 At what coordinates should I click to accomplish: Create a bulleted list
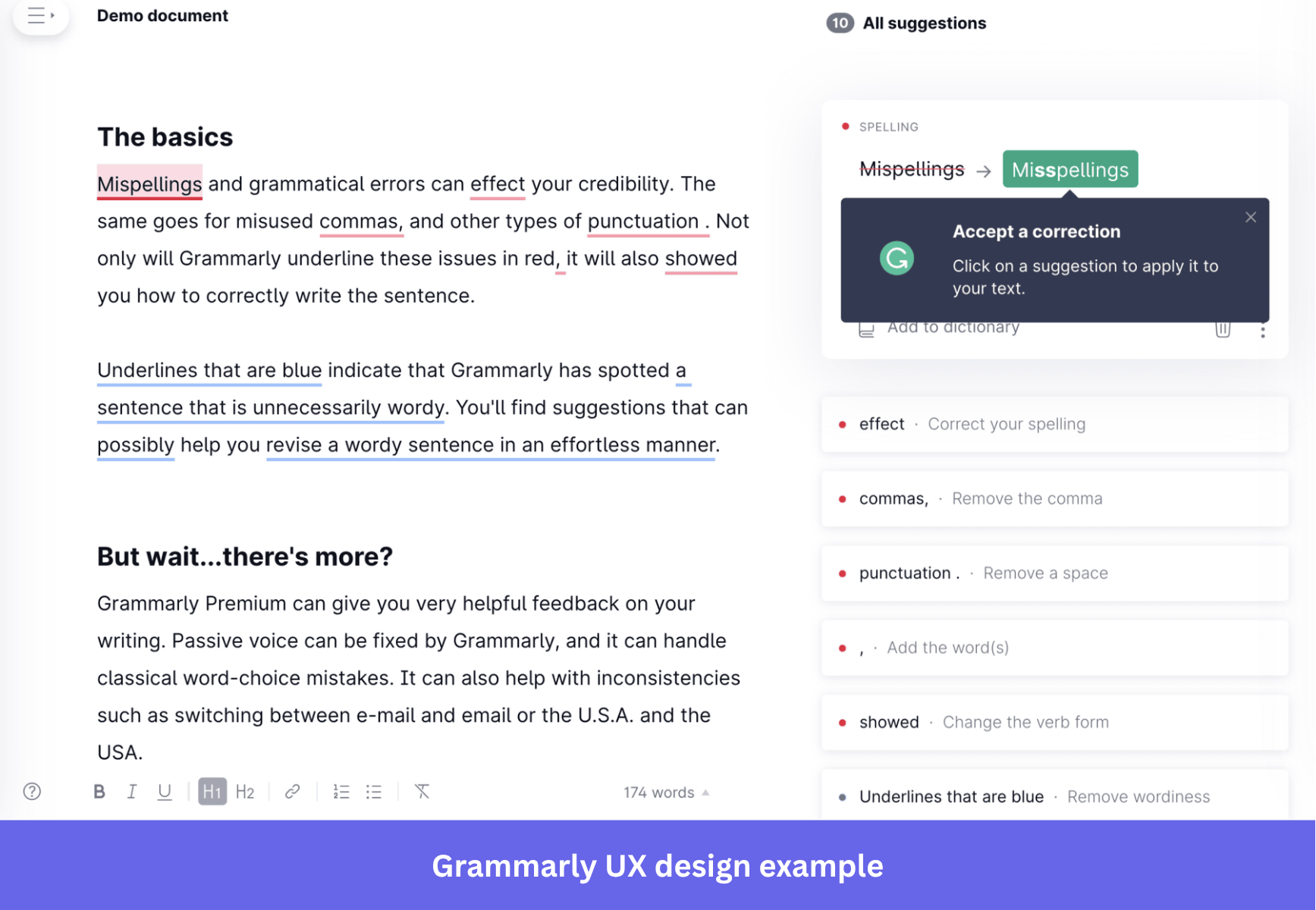pos(373,791)
